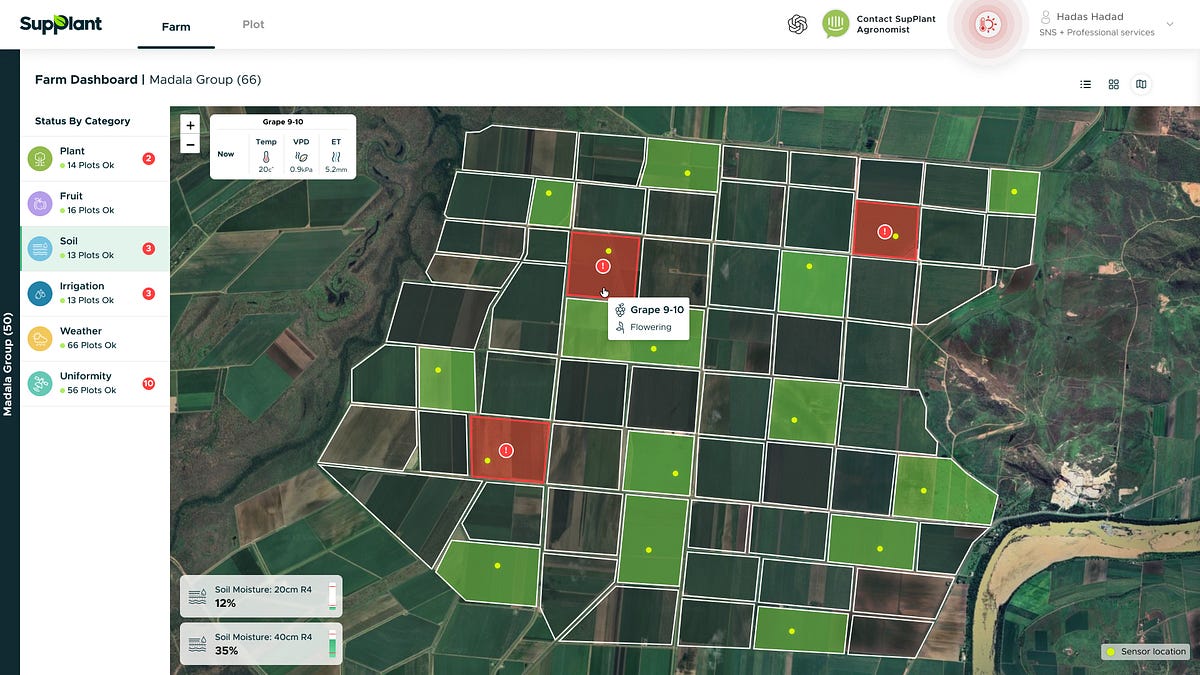Click the SupPlant logo
This screenshot has height=675, width=1200.
click(61, 24)
